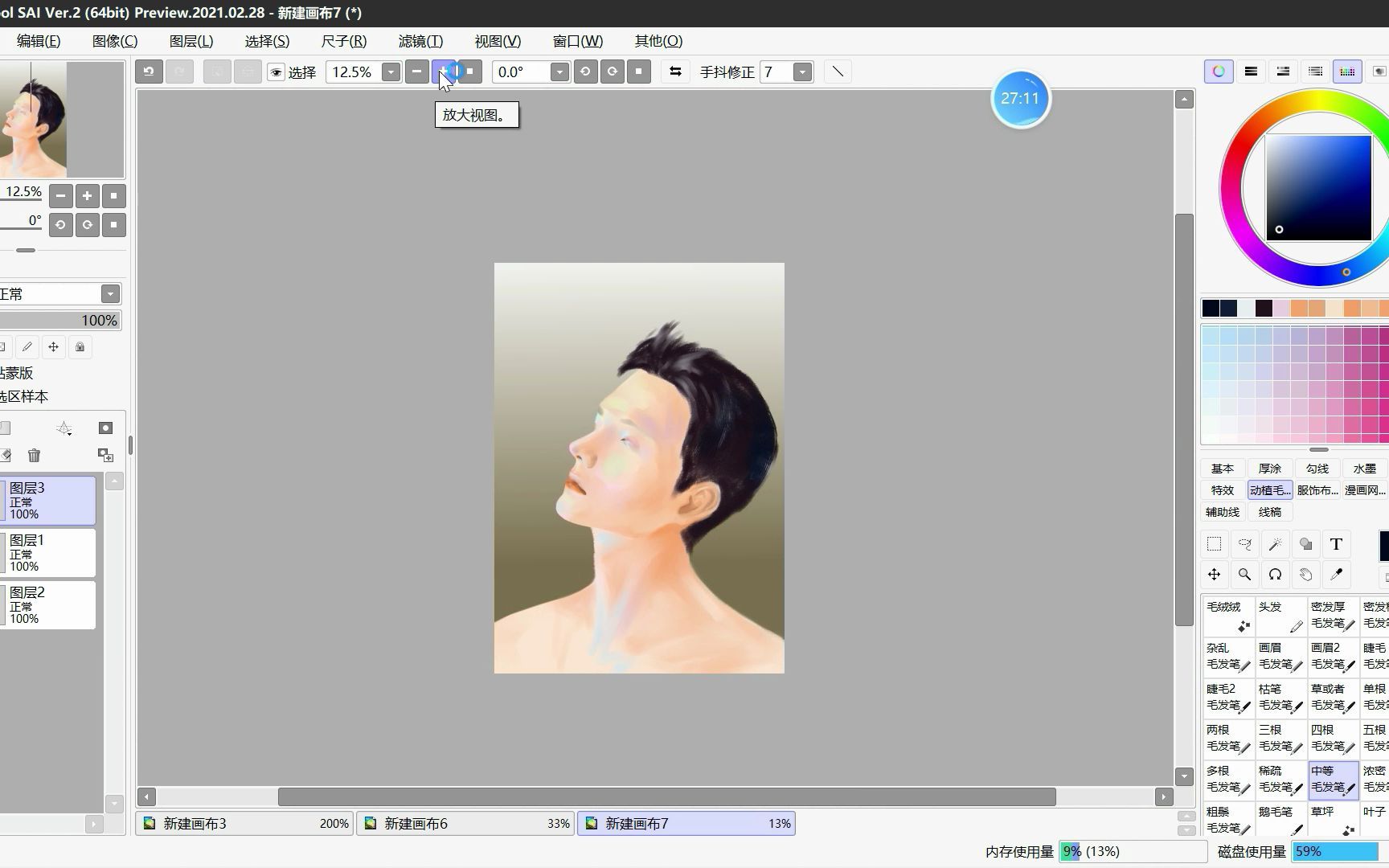Click the straight line drawing mode icon
The height and width of the screenshot is (868, 1389).
(838, 72)
